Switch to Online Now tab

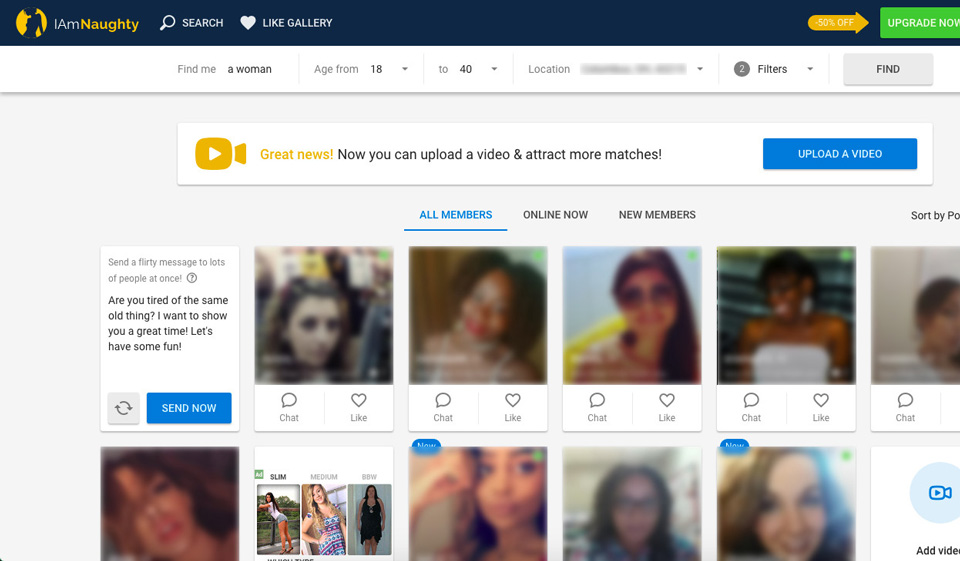click(555, 215)
